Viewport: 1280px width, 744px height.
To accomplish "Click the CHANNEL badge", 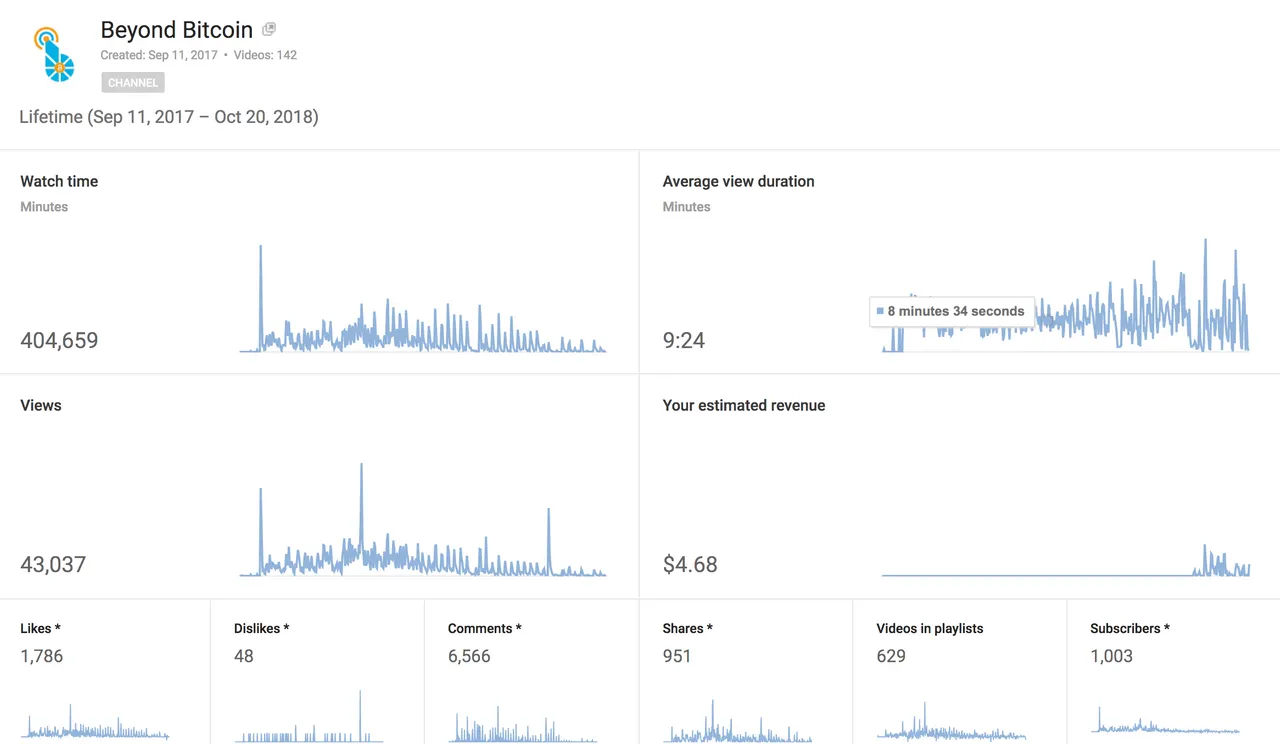I will (133, 83).
